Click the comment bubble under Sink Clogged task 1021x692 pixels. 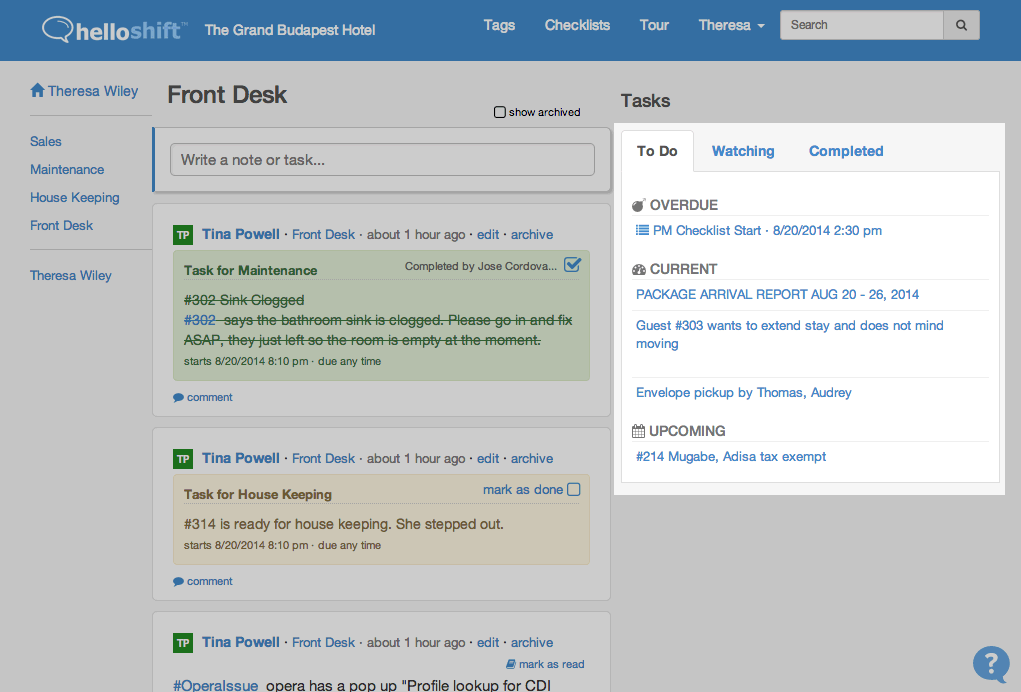[x=178, y=397]
